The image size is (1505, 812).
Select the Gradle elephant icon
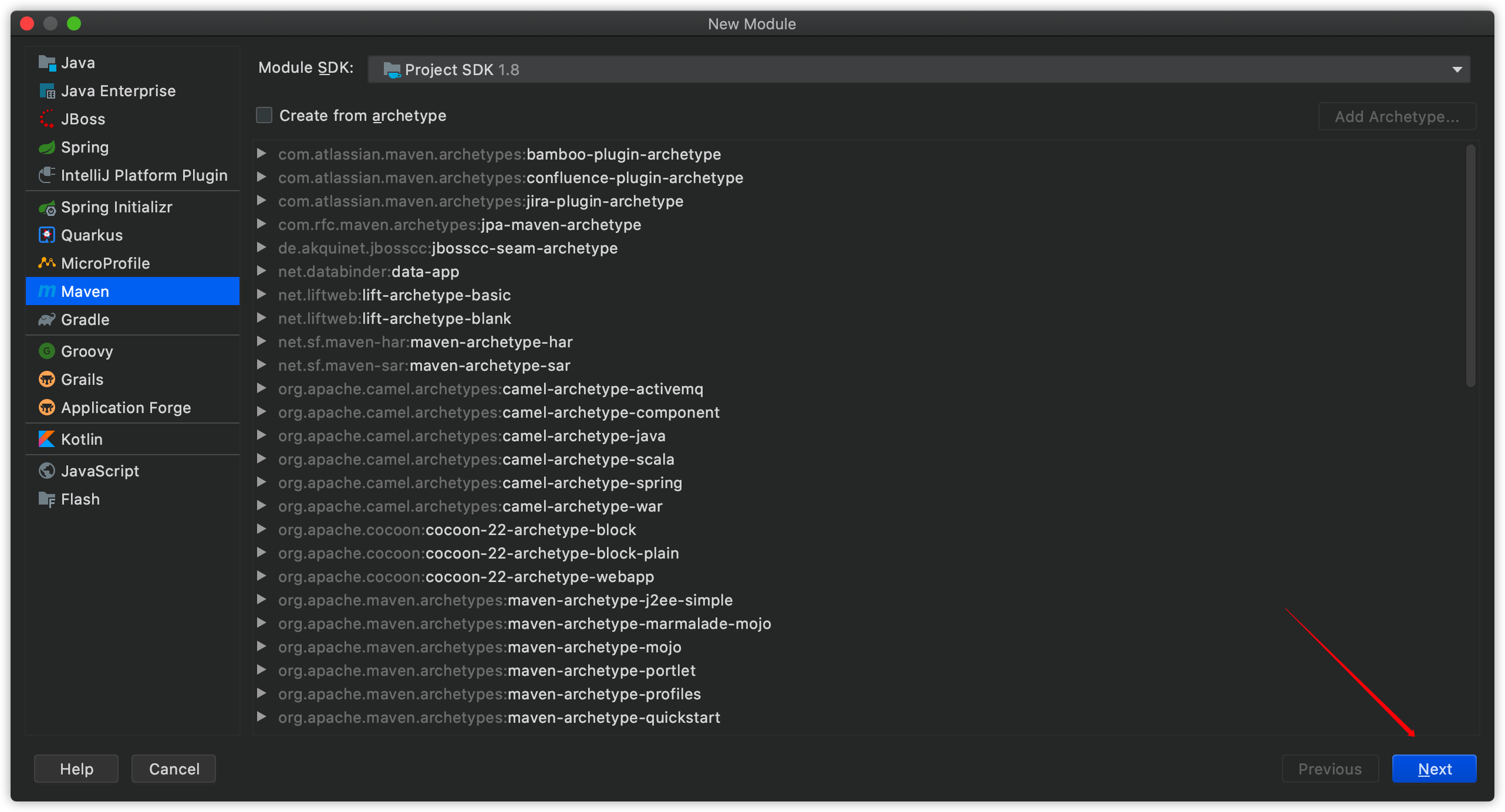(x=47, y=320)
